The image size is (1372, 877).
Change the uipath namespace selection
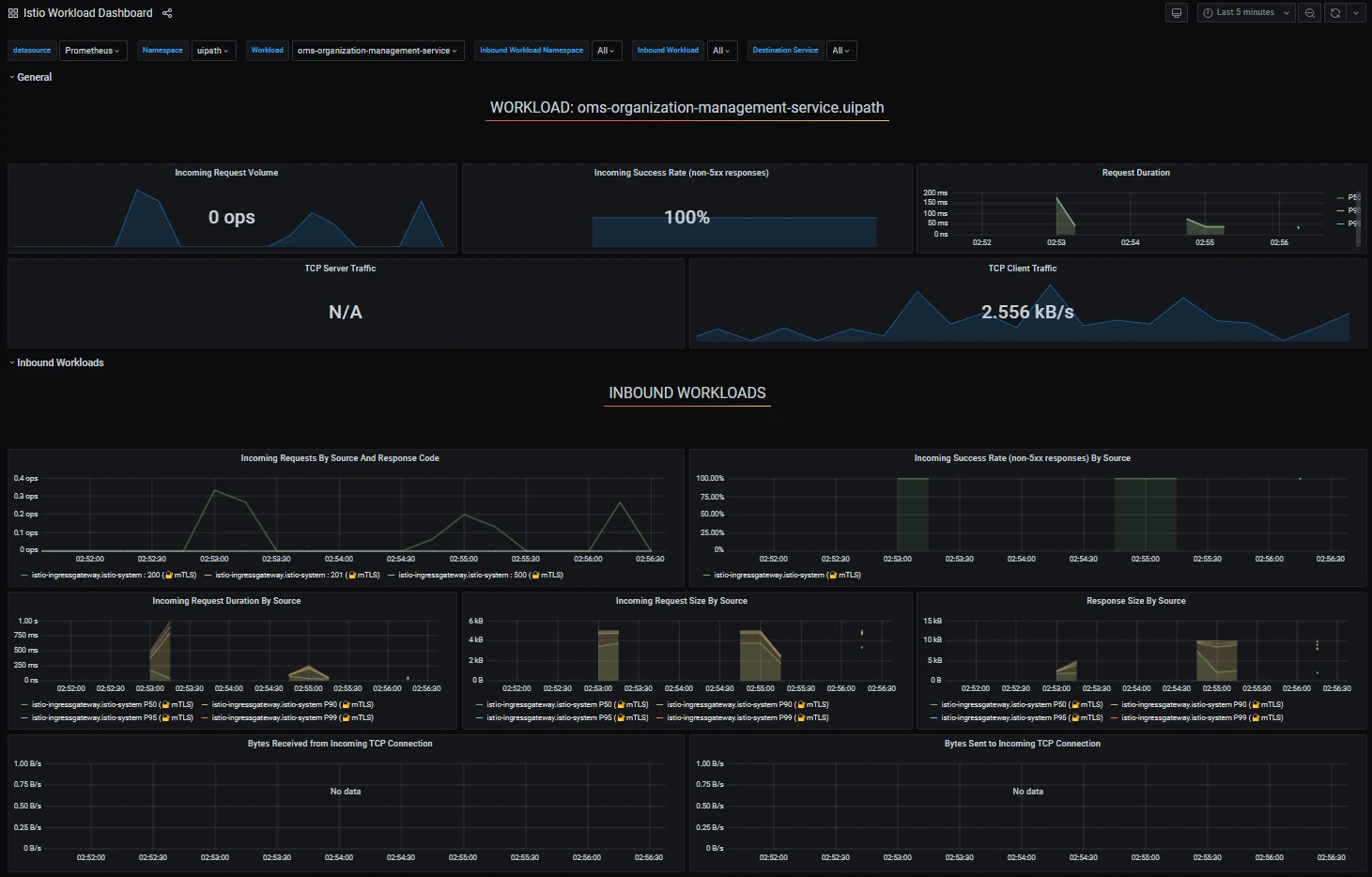(x=213, y=51)
